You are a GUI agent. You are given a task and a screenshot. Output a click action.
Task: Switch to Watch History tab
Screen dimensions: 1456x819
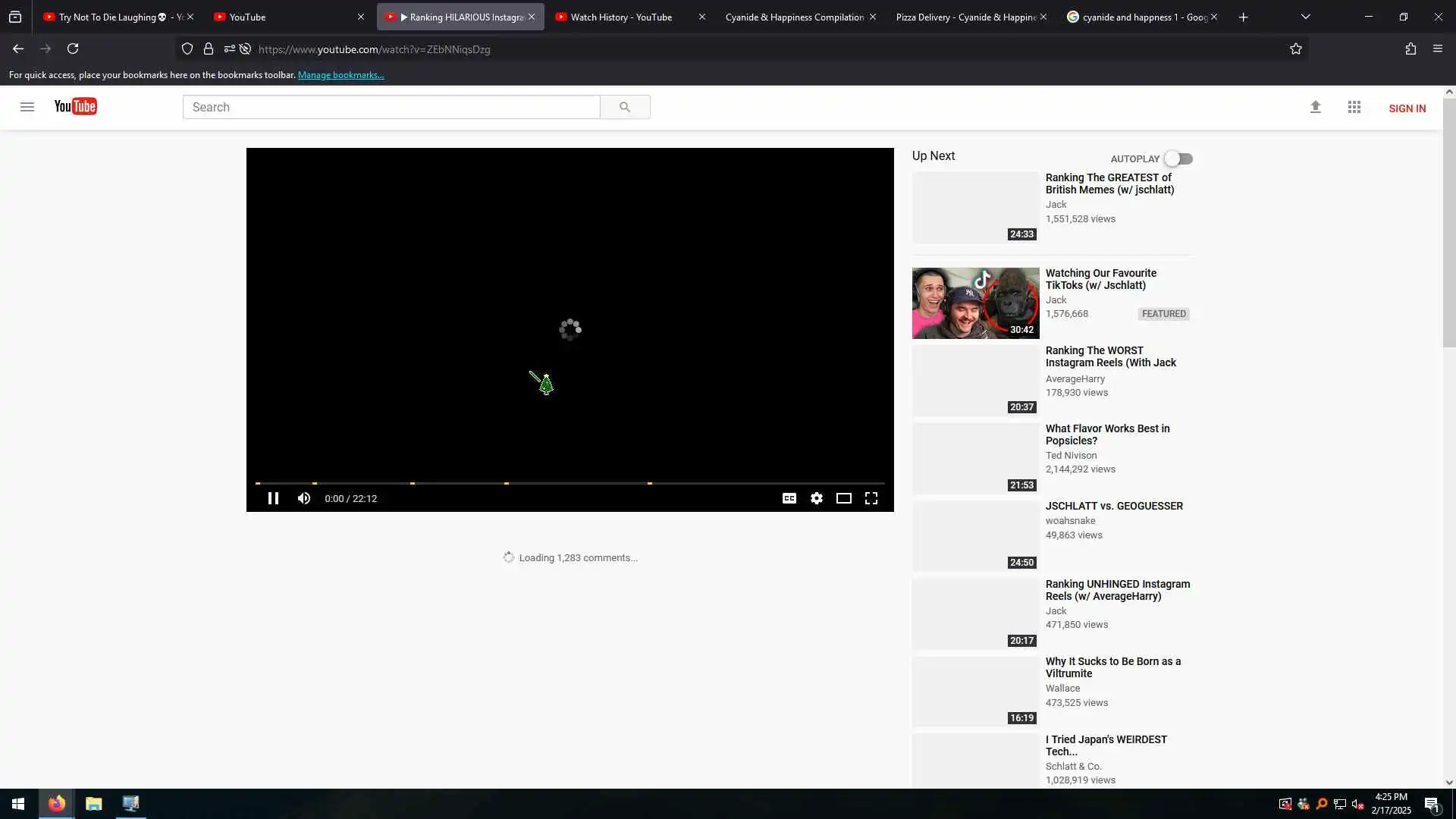click(x=621, y=17)
